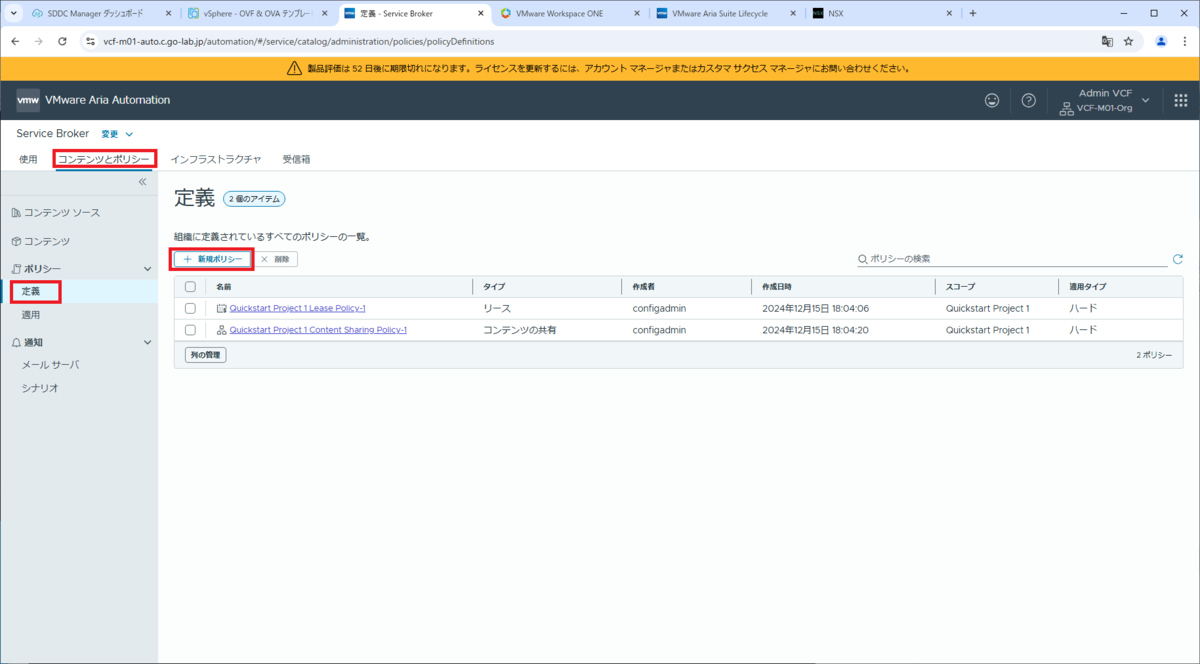This screenshot has height=664, width=1200.
Task: Go back with browser back arrow
Action: [x=14, y=41]
